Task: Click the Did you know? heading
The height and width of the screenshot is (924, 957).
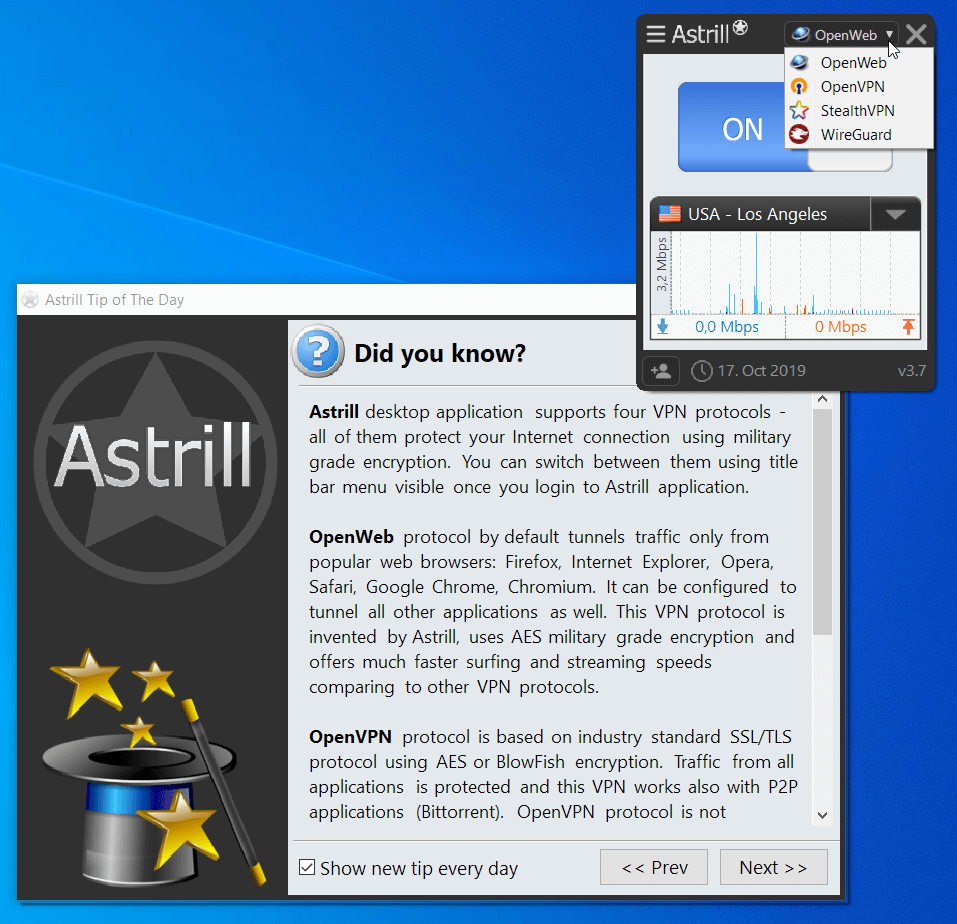Action: click(440, 353)
